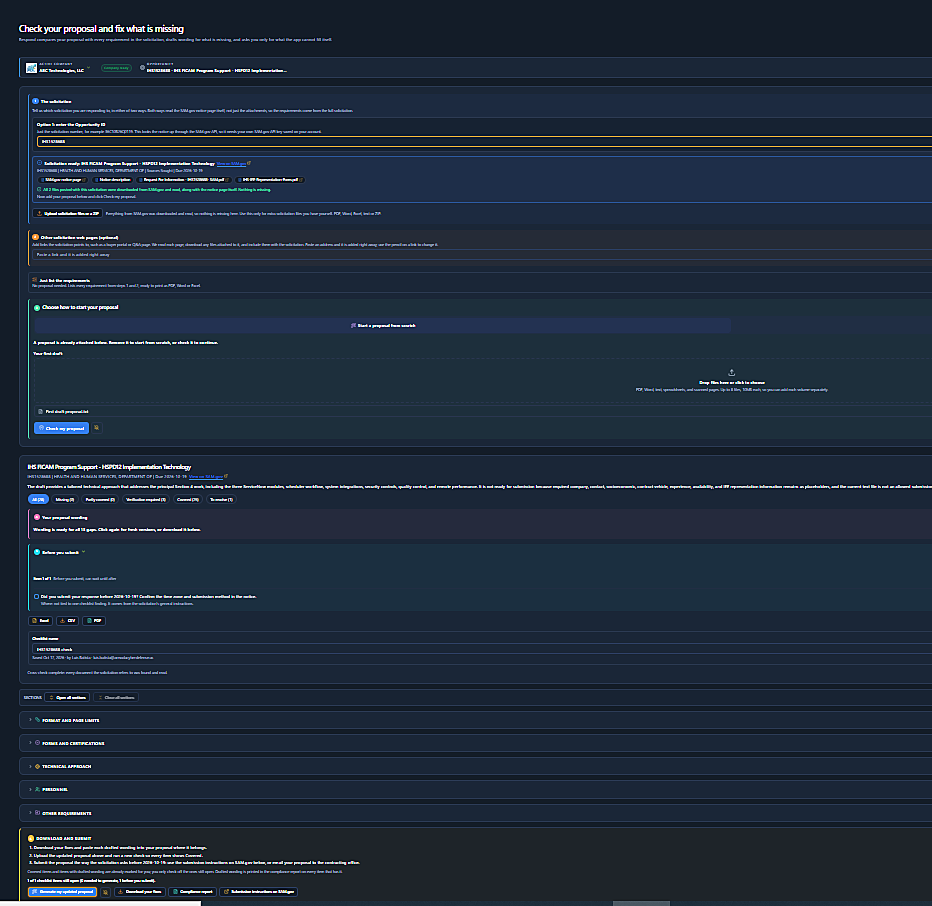The height and width of the screenshot is (906, 932).
Task: Click the step 2 other web pages badge
Action: coord(35,237)
